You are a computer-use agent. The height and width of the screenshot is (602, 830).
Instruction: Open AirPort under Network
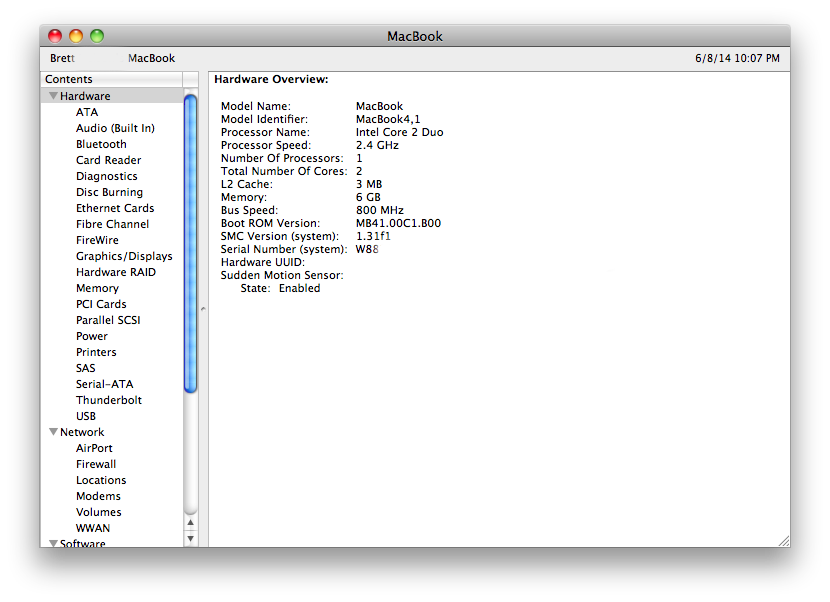(94, 448)
